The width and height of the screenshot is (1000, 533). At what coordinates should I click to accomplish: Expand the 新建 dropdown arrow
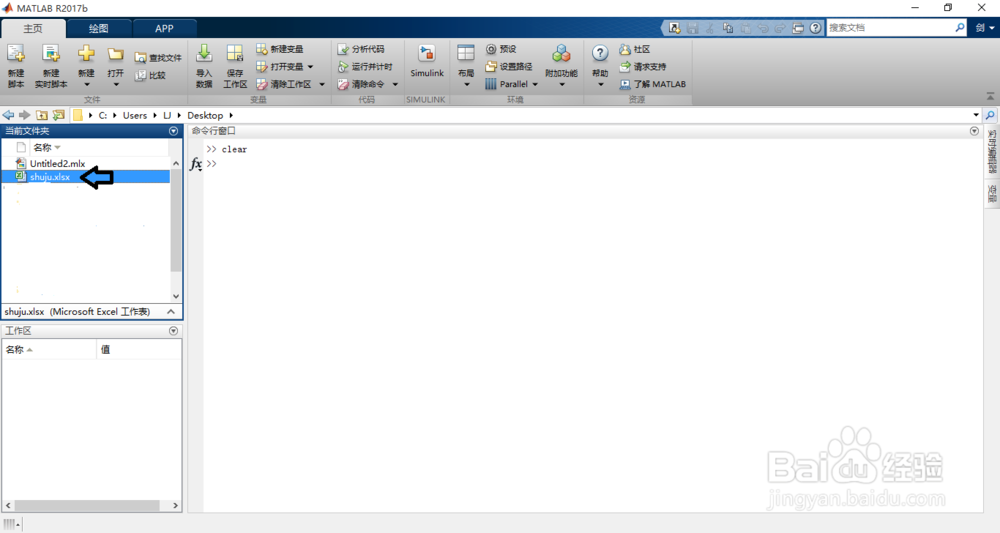coord(87,85)
